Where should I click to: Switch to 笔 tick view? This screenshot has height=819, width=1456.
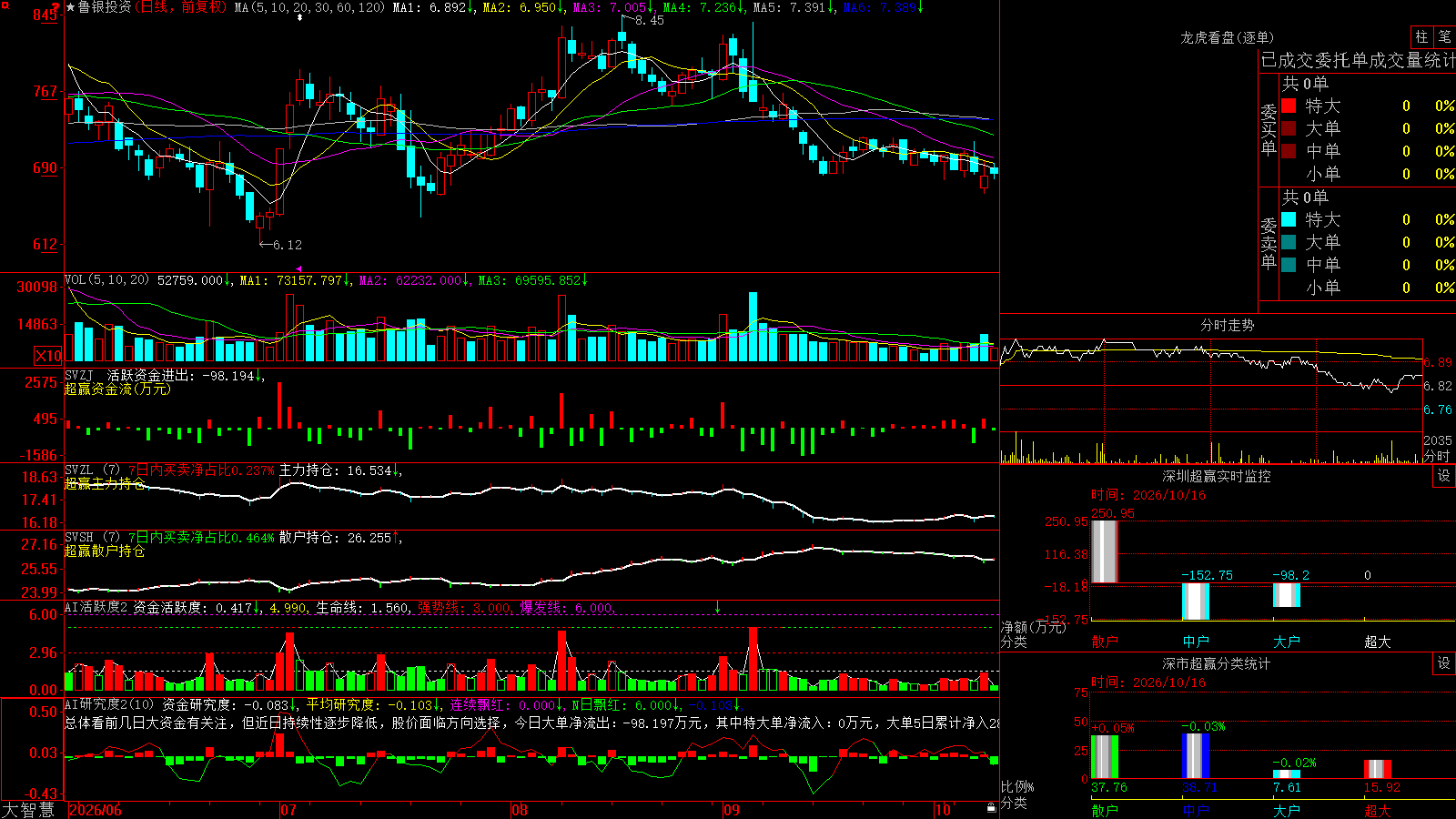(x=1444, y=36)
